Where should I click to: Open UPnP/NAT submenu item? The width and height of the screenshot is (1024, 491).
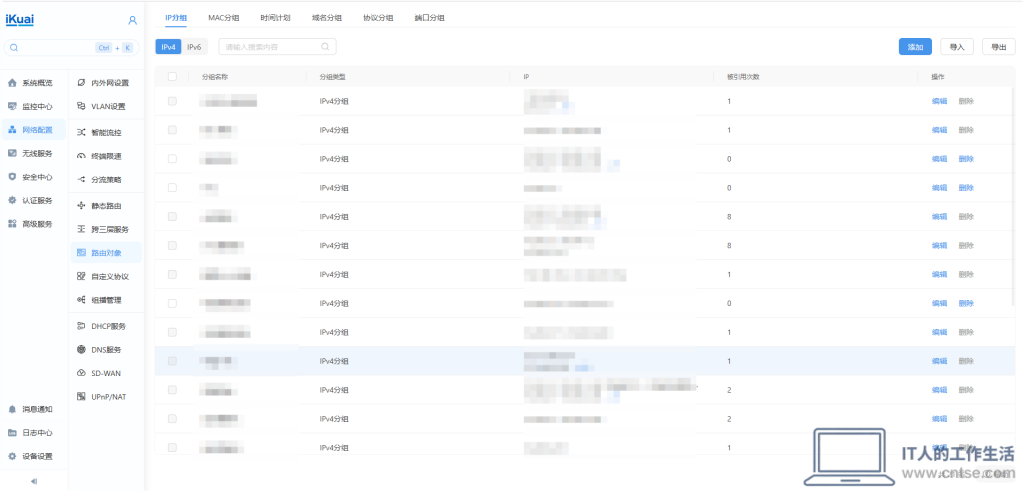click(x=106, y=396)
